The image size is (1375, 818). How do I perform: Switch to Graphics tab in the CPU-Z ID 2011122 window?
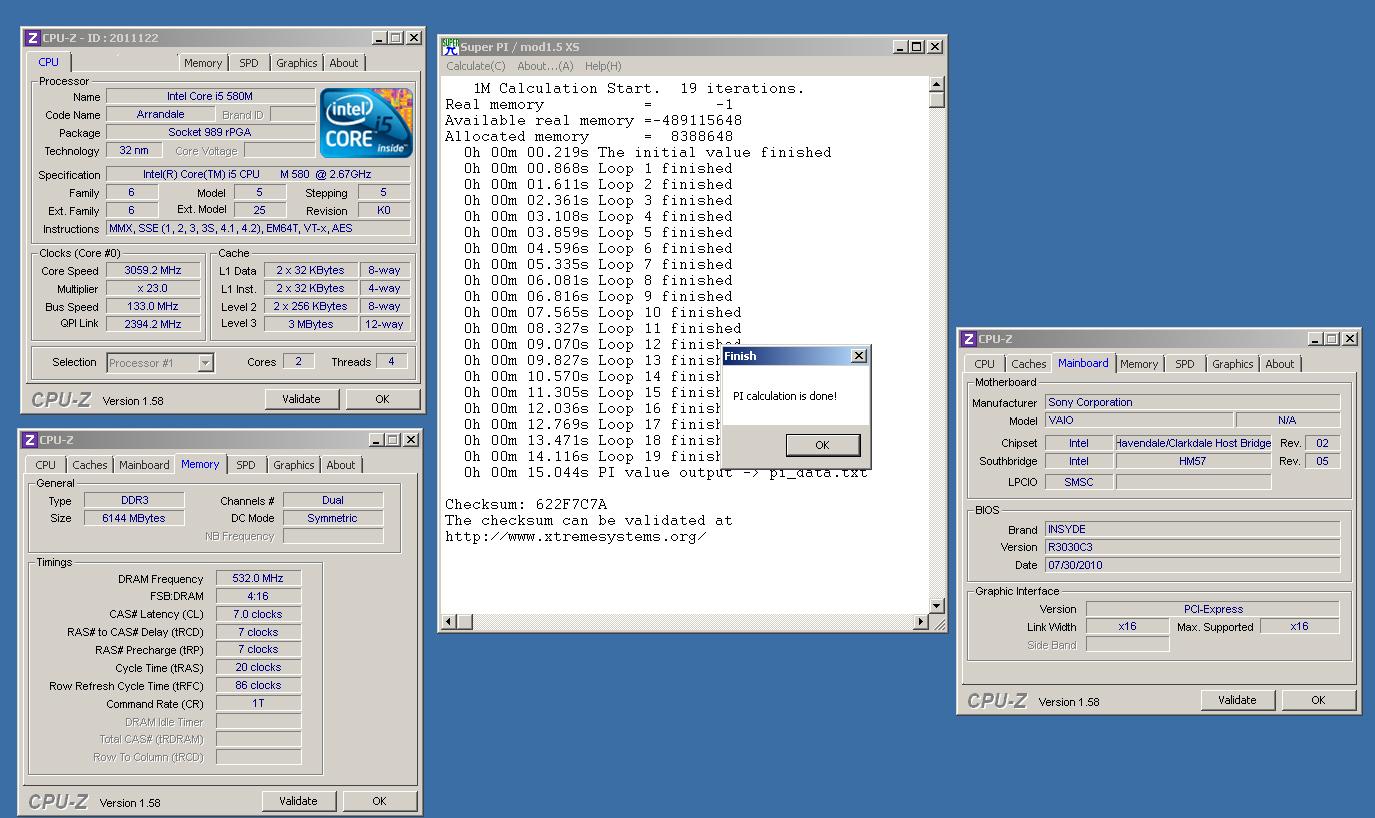point(297,63)
